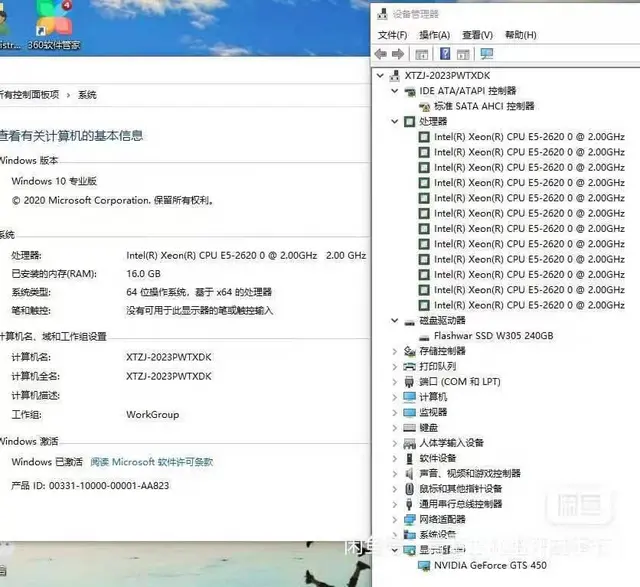
Task: Click Windows 10 专业版 edition text
Action: 54,181
